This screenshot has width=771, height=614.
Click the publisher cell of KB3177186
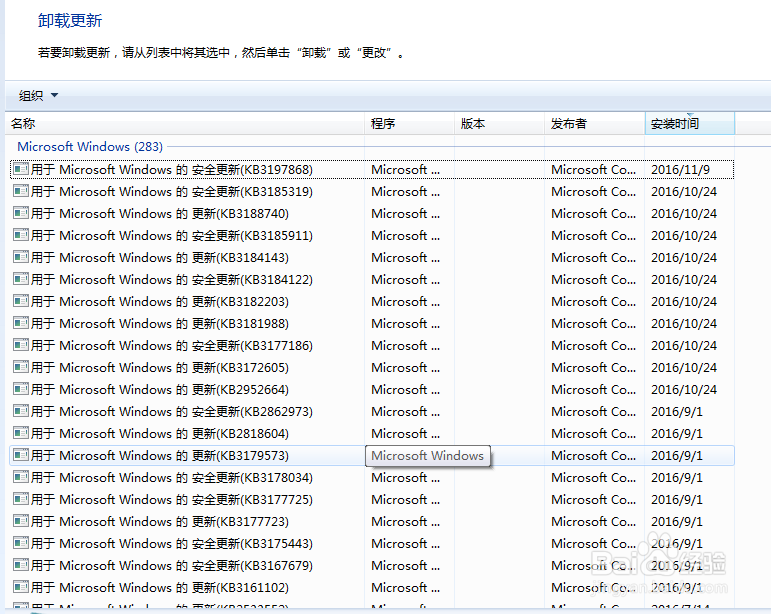593,346
